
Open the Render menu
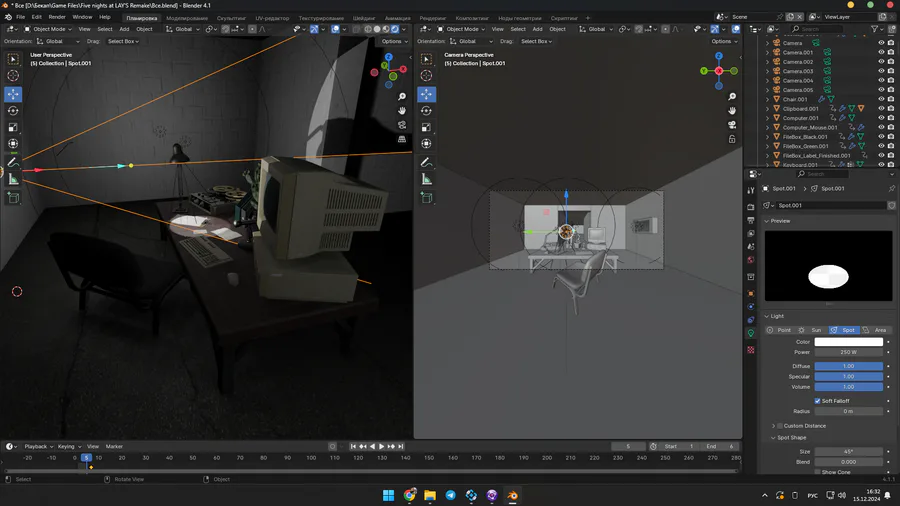click(x=57, y=17)
